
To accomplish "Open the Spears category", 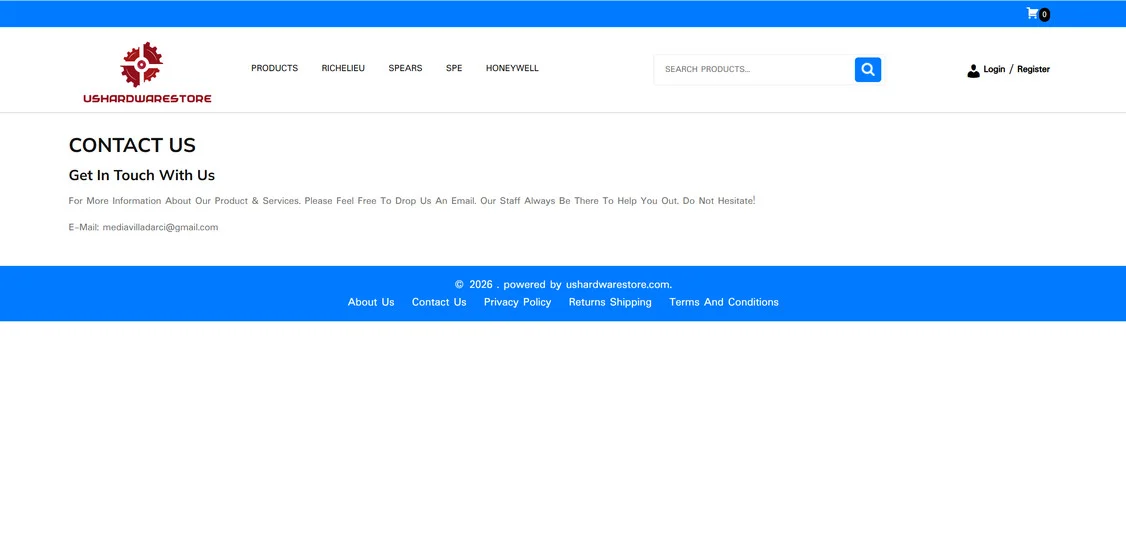I will pyautogui.click(x=405, y=68).
